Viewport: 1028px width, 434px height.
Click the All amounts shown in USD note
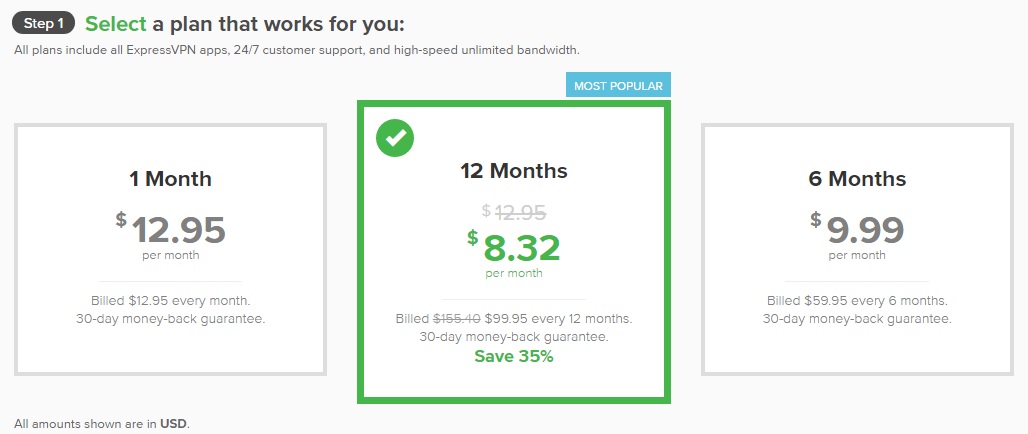coord(102,424)
